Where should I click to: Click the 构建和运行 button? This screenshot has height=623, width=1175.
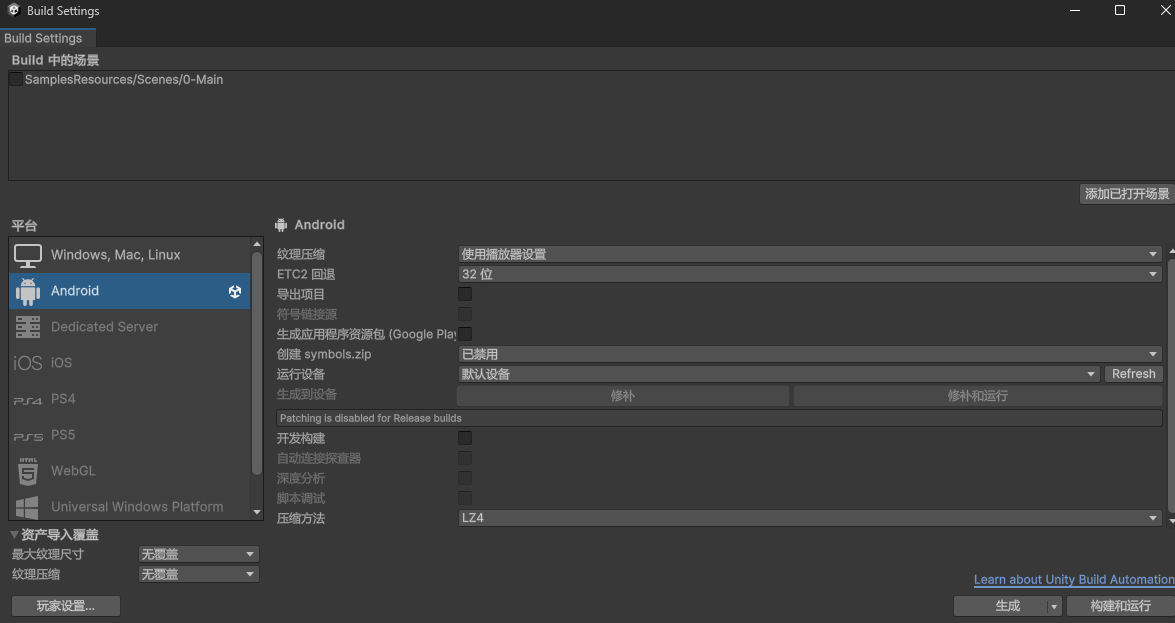[x=1120, y=606]
